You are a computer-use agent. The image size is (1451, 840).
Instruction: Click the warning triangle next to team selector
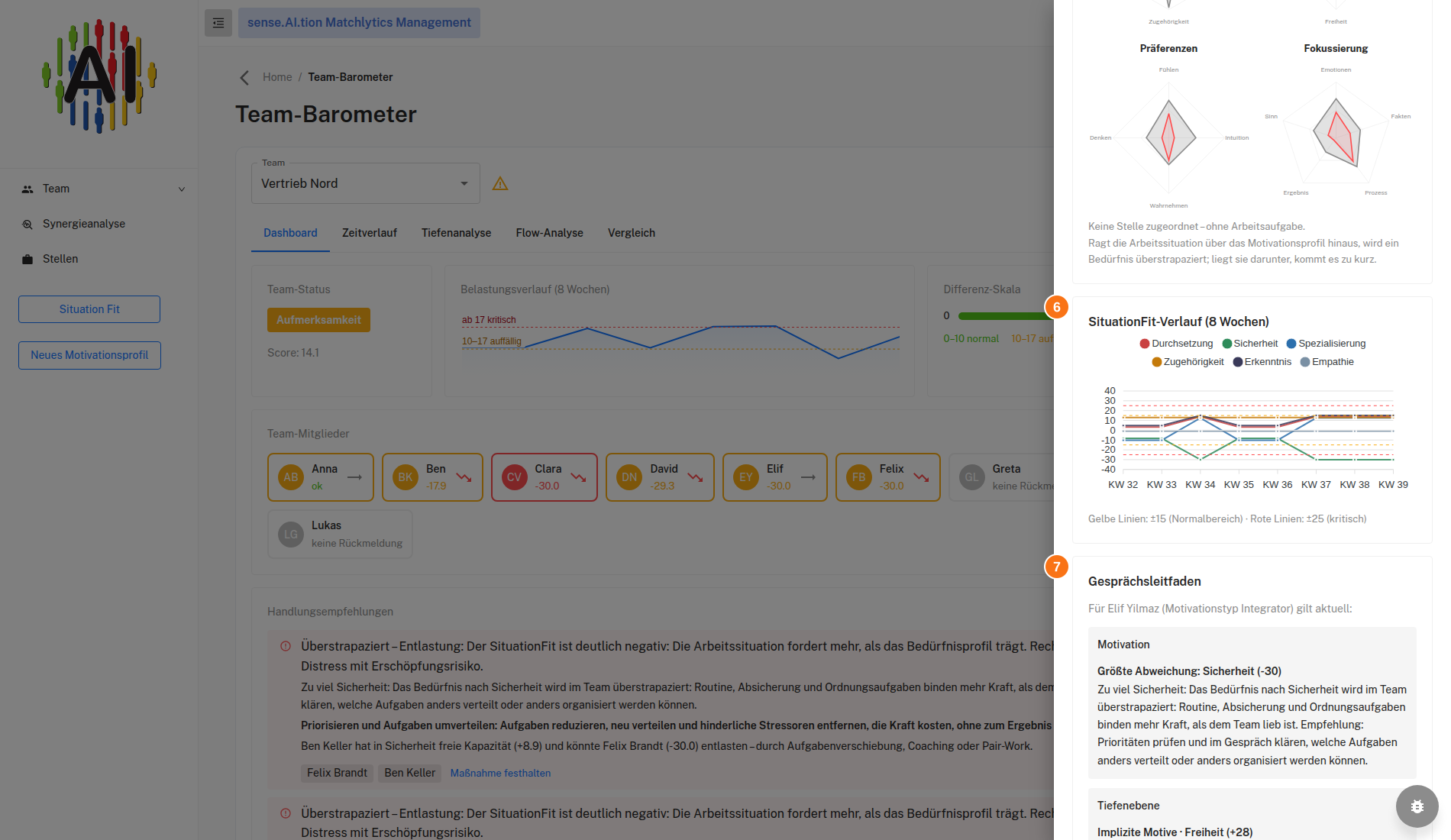500,183
